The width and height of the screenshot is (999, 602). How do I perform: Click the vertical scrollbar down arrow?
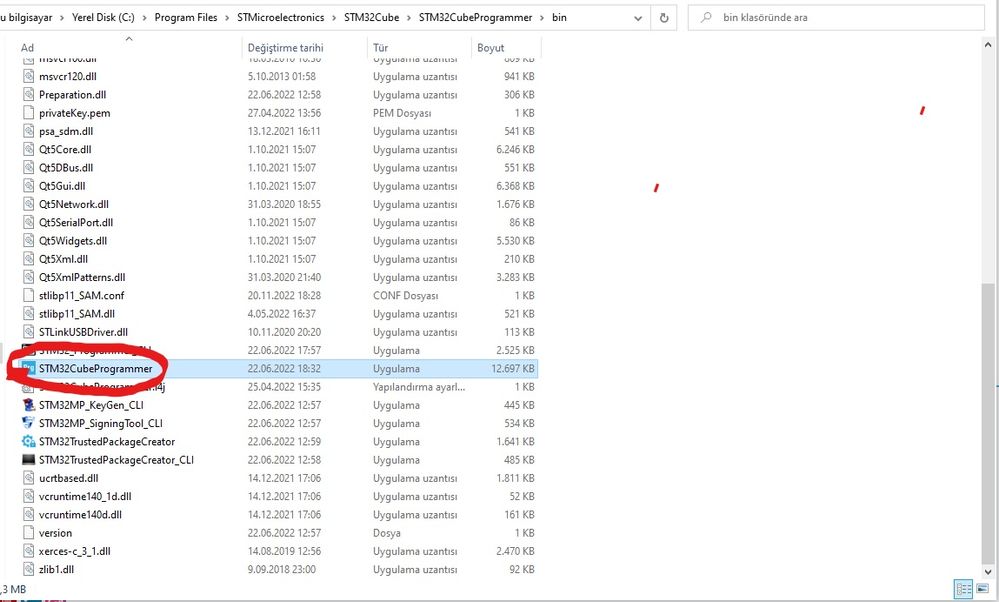pos(988,571)
